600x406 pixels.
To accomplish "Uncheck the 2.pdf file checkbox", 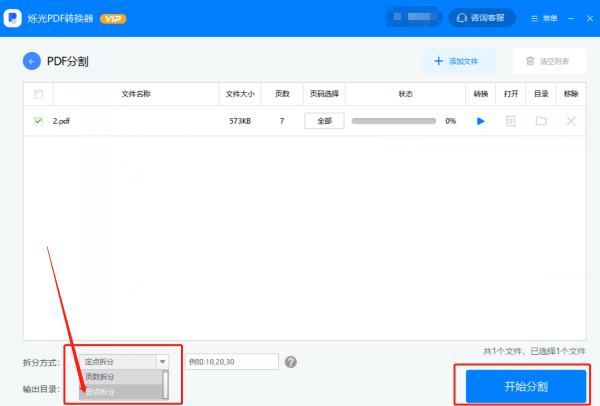I will (x=38, y=121).
